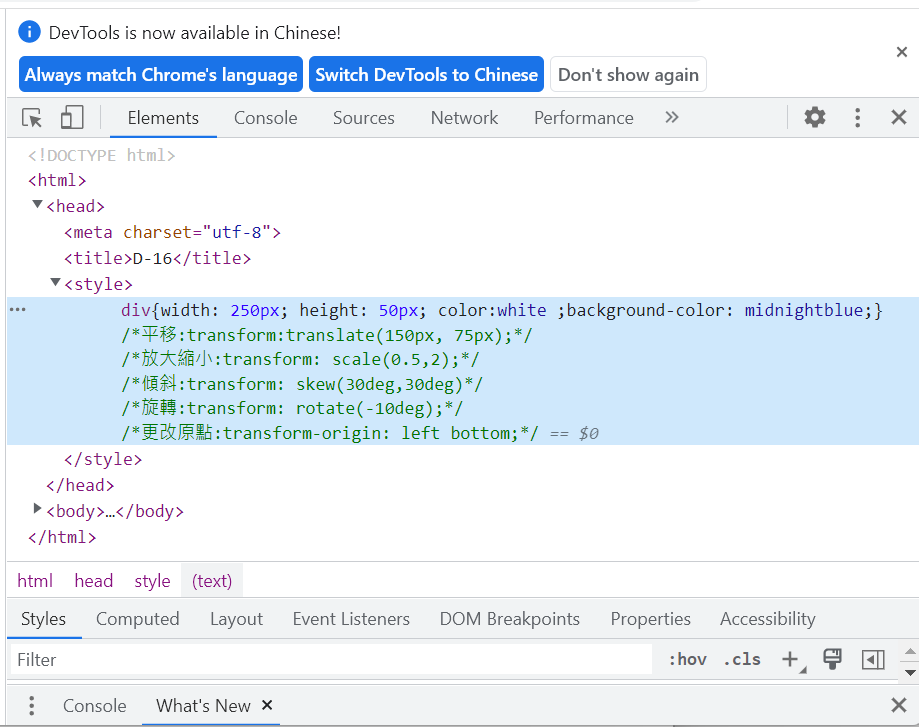Click the styles pane scroll up arrow
Viewport: 919px width, 727px height.
point(910,651)
